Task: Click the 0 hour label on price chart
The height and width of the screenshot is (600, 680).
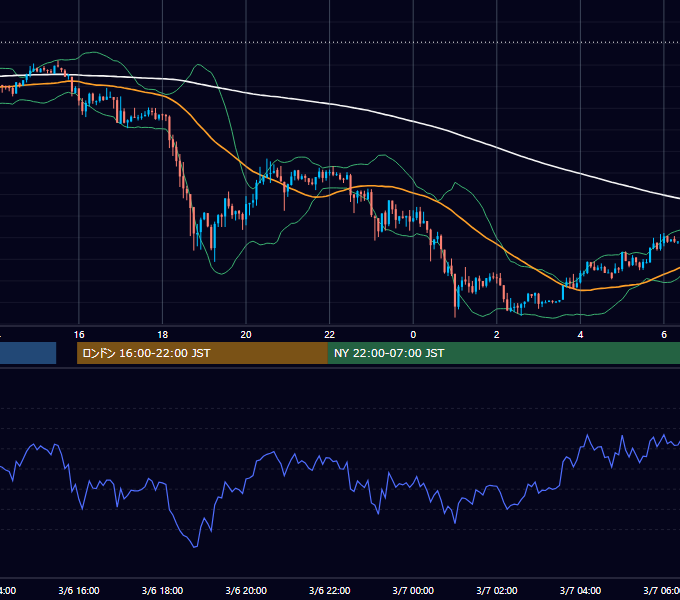Action: [x=413, y=334]
